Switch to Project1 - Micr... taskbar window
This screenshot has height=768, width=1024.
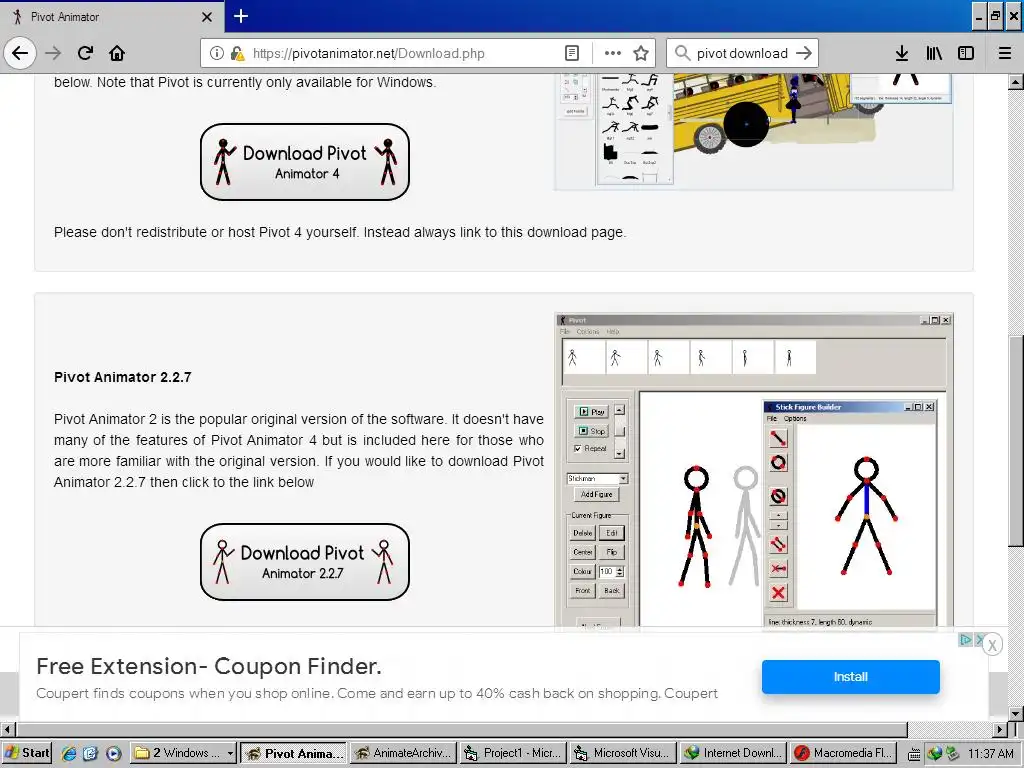tap(513, 753)
